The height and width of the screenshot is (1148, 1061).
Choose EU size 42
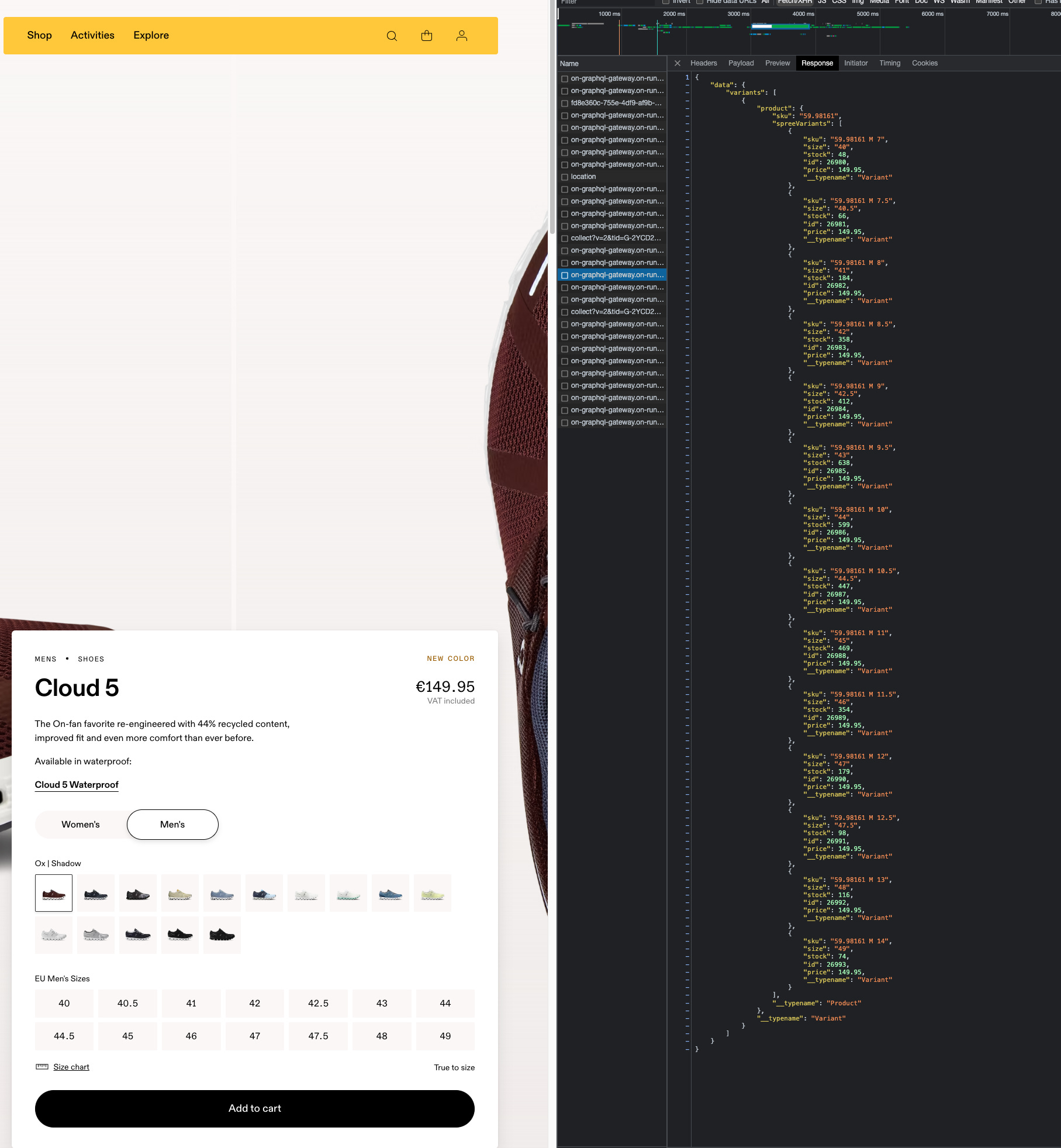[255, 1003]
